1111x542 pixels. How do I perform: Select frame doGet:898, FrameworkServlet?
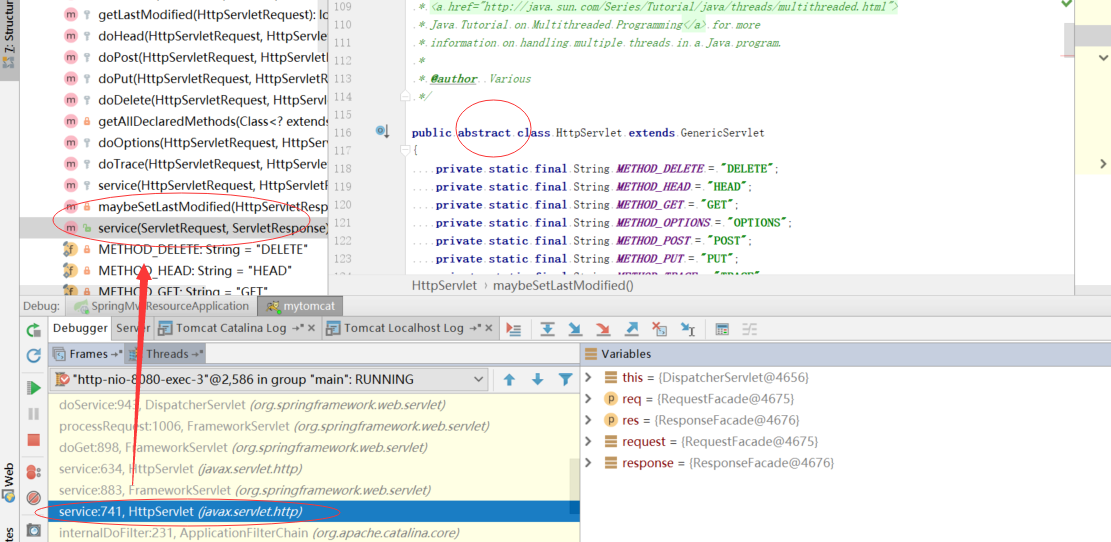click(x=314, y=448)
